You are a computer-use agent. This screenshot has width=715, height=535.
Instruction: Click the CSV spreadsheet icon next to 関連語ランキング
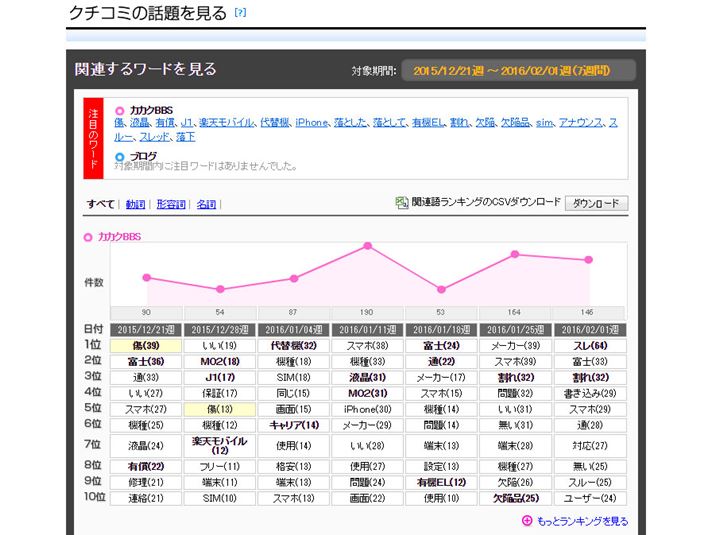click(401, 203)
